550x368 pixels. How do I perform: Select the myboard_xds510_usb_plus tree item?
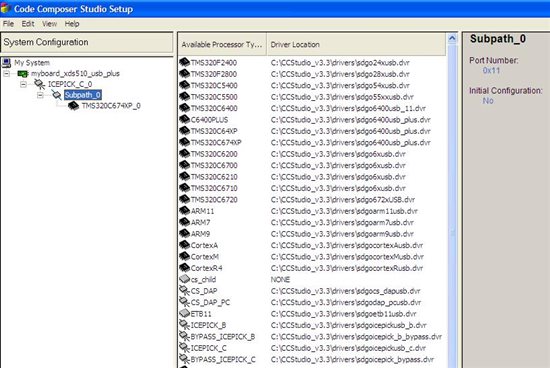75,74
